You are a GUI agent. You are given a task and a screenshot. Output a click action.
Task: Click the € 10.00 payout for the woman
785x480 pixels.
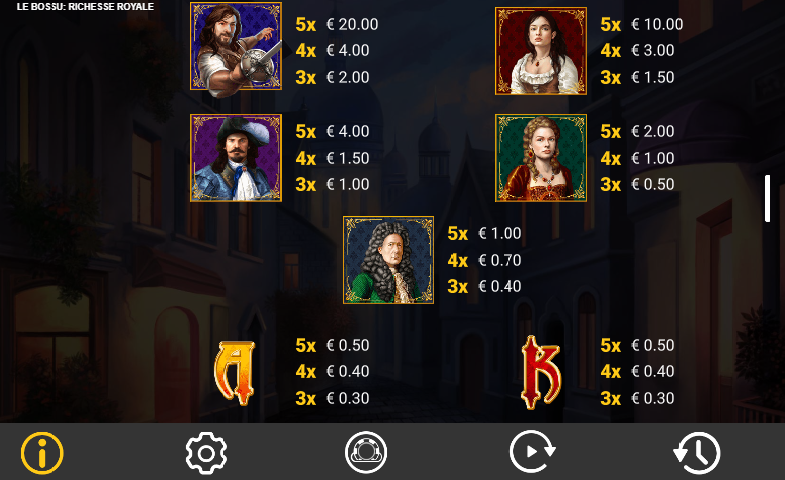coord(657,24)
